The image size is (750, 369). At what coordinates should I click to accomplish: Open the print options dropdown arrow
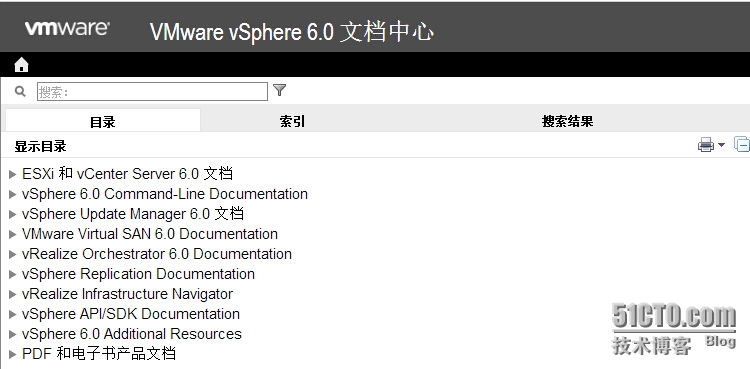pyautogui.click(x=721, y=145)
